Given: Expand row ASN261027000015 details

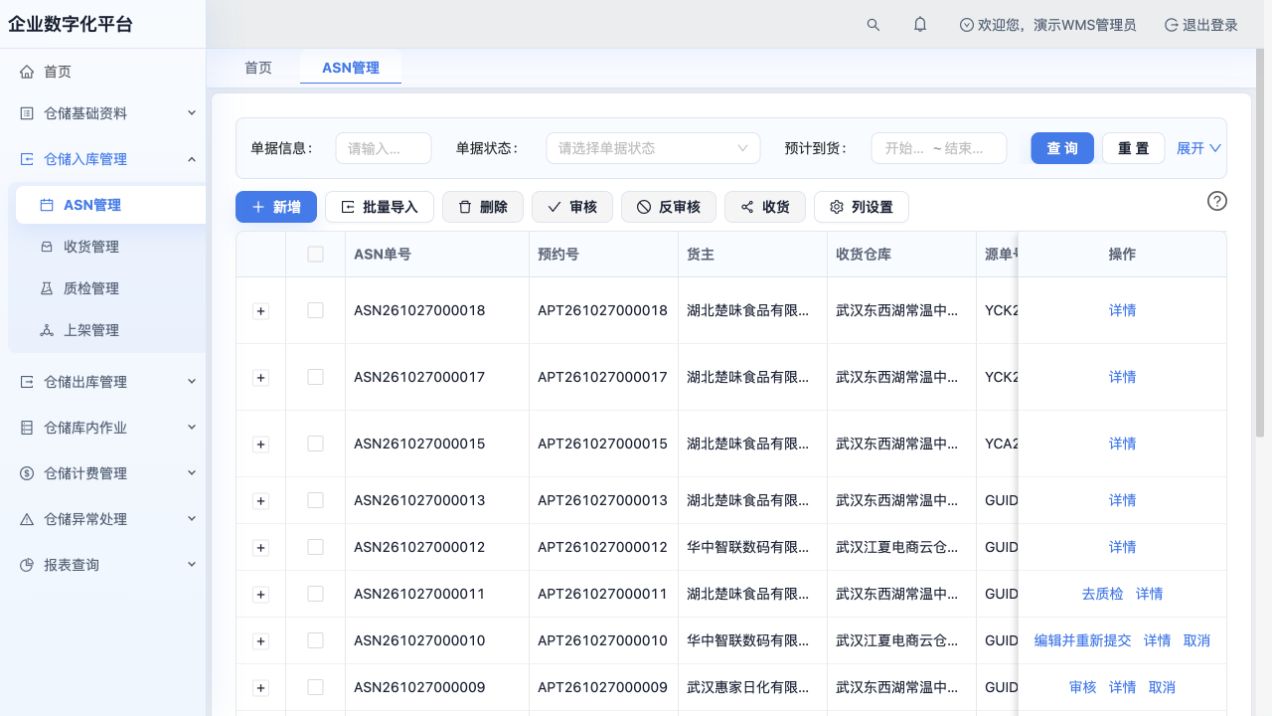Looking at the screenshot, I should click(x=261, y=444).
